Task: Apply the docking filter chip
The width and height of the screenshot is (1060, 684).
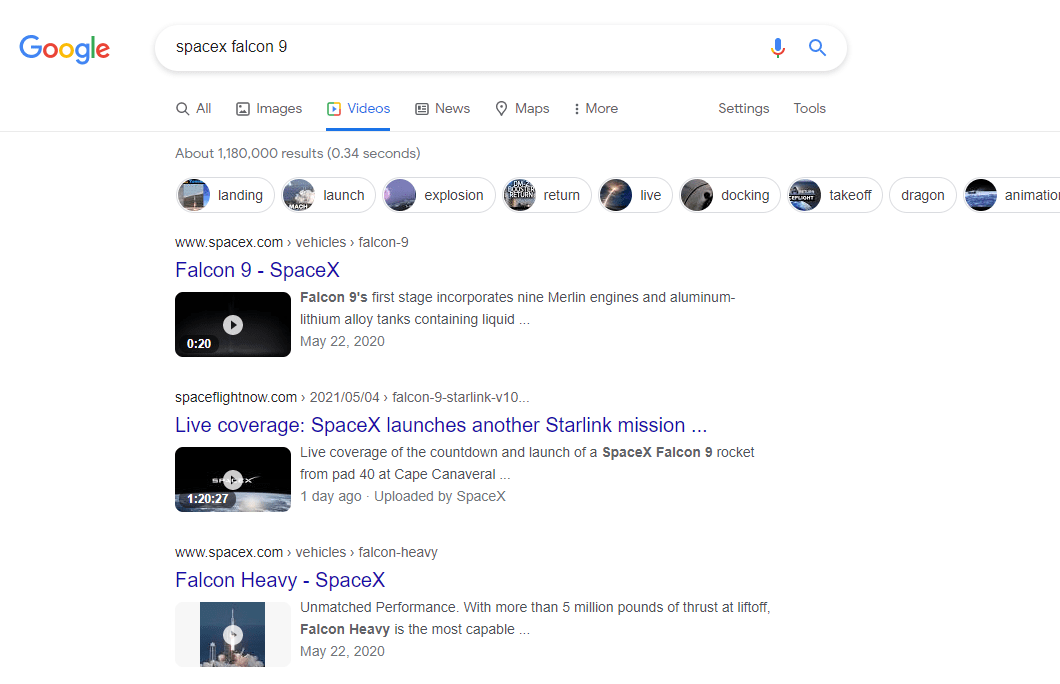Action: [x=729, y=195]
